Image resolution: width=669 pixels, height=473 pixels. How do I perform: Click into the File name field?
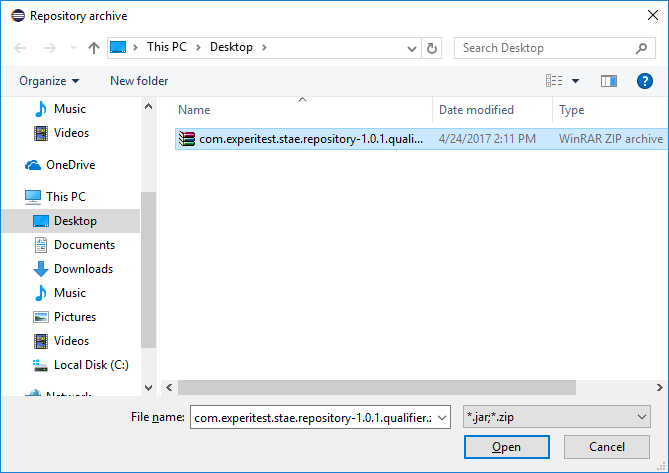[x=314, y=418]
